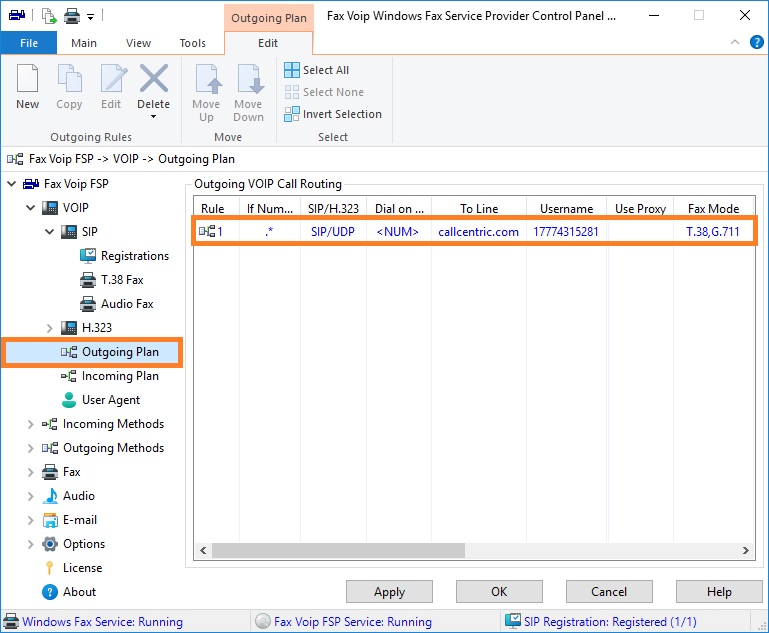This screenshot has height=633, width=769.
Task: Switch to the Main ribbon tab
Action: tap(84, 43)
